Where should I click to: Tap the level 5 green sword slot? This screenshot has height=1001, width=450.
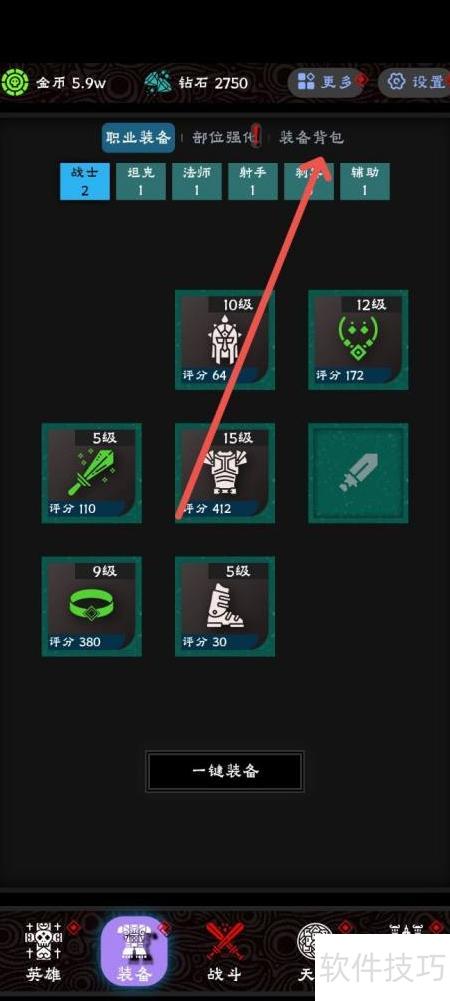pos(92,473)
